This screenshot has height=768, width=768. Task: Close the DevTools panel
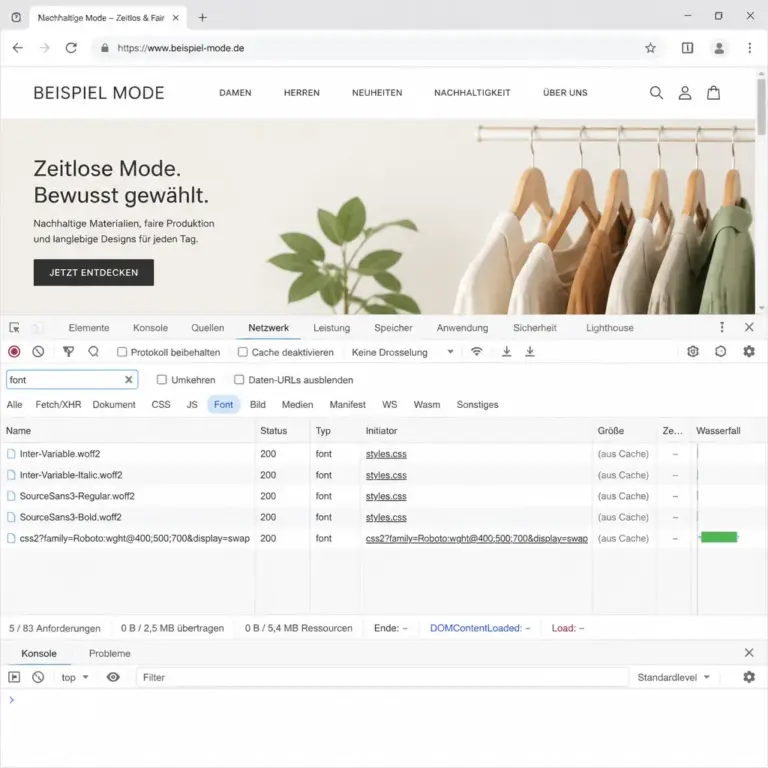click(x=749, y=327)
